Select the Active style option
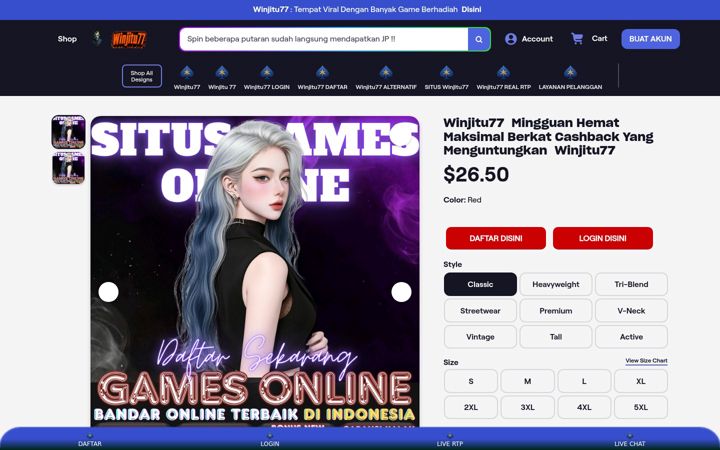720x450 pixels. [x=631, y=337]
